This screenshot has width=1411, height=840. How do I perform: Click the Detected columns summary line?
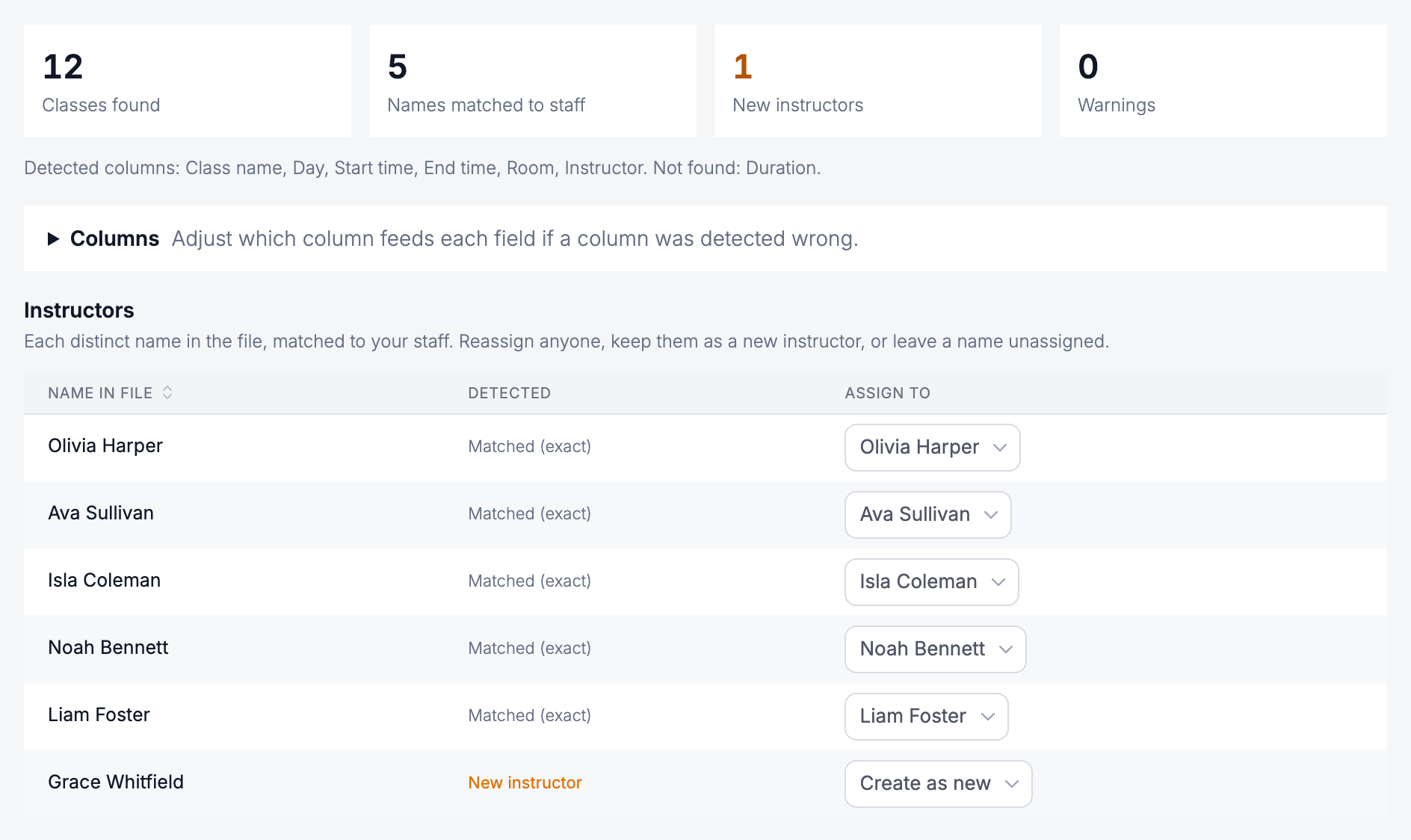(x=422, y=168)
